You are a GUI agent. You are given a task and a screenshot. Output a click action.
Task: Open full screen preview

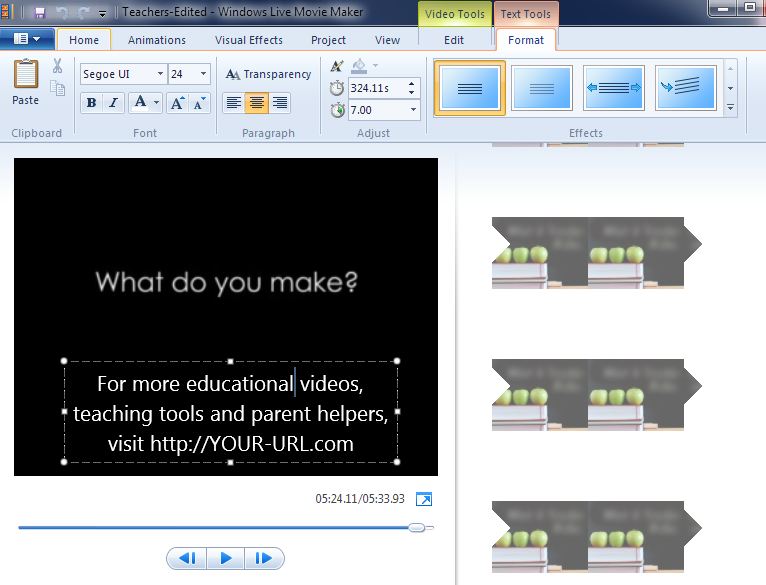tap(424, 499)
